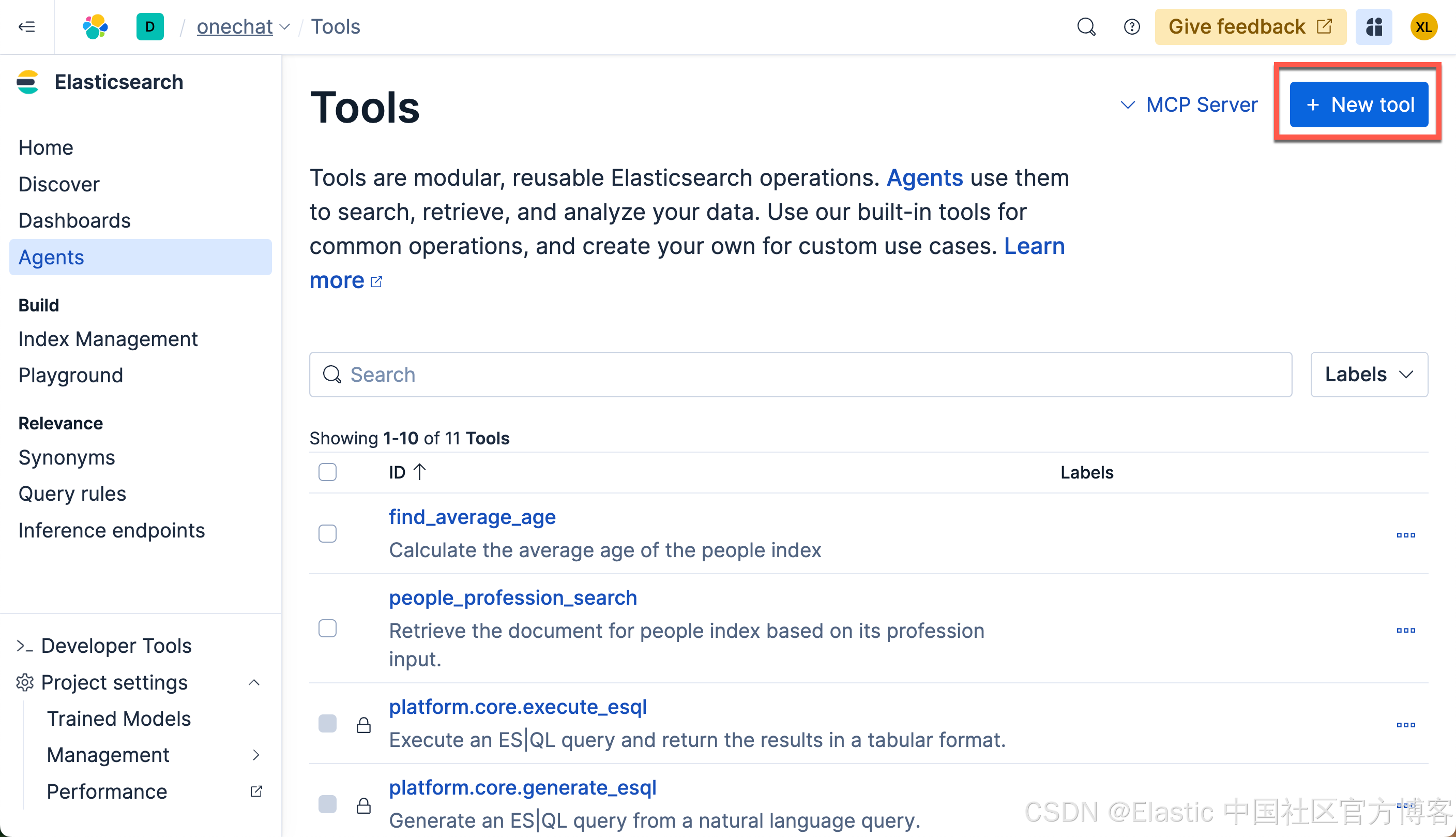The width and height of the screenshot is (1456, 837).
Task: Click lock icon beside platform.core.execute_esql
Action: tap(363, 725)
